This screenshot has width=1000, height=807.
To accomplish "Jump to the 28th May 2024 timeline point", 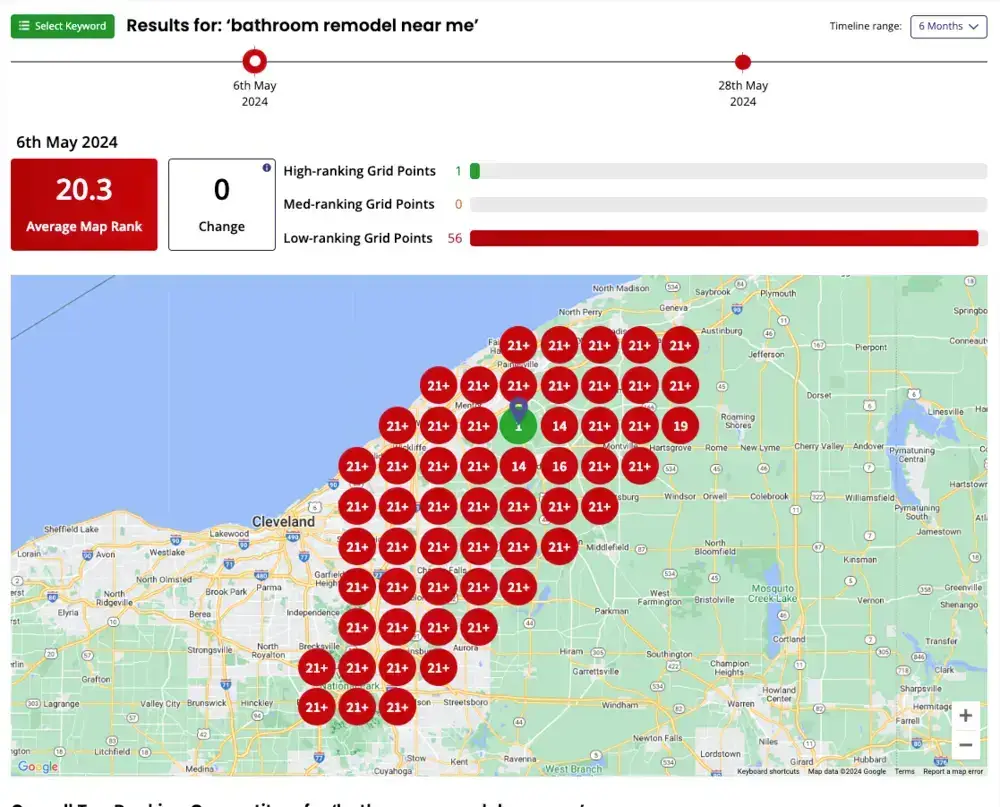I will click(x=742, y=62).
